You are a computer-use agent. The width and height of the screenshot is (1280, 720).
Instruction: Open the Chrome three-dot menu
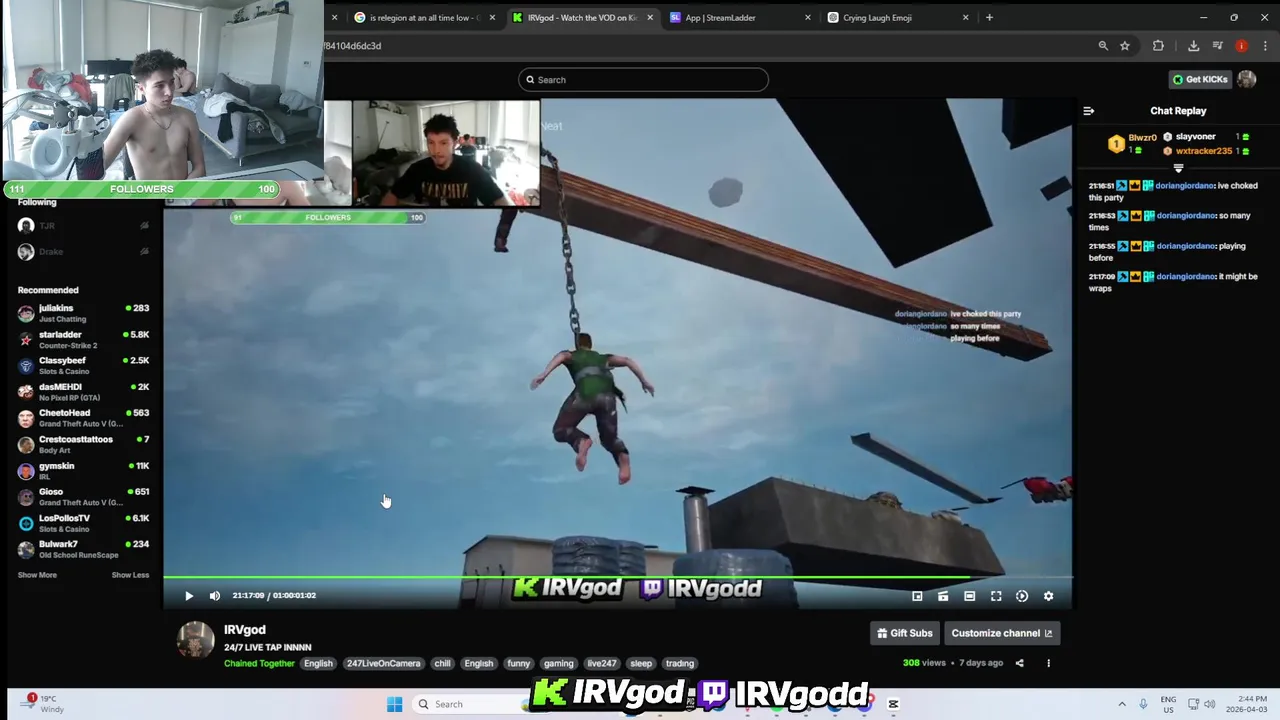pos(1266,46)
